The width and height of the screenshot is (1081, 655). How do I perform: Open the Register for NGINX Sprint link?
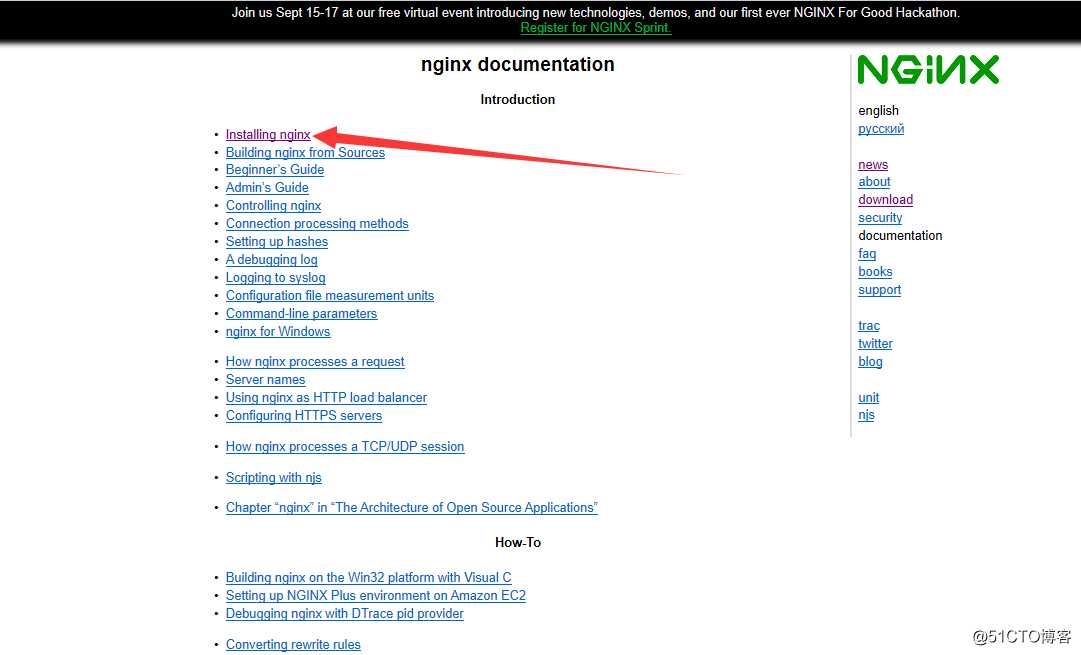point(596,28)
